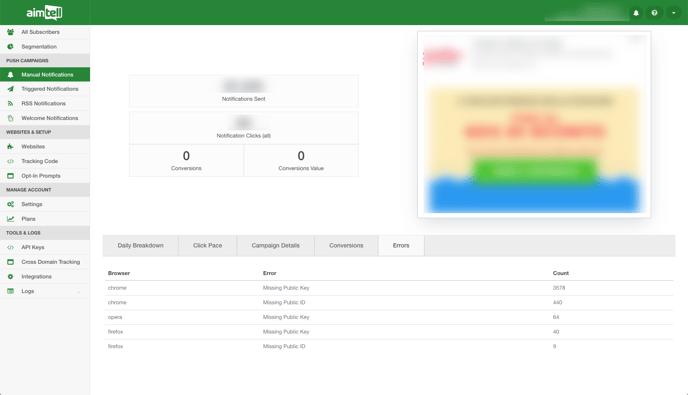
Task: Click the Websites icon in sidebar
Action: (11, 147)
